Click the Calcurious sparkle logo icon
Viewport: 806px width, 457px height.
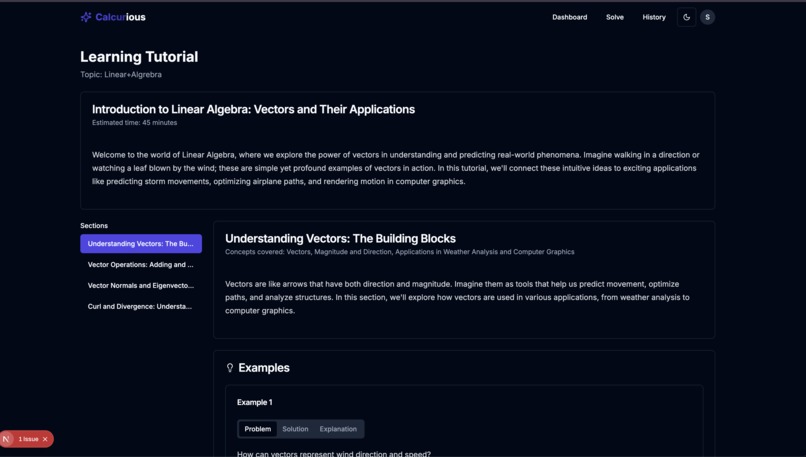point(86,17)
